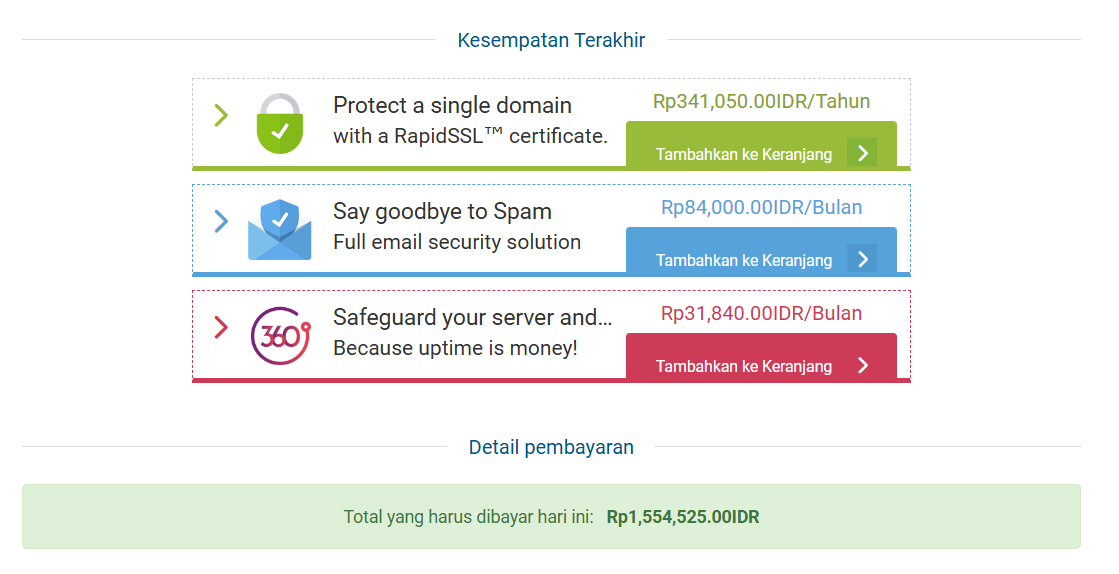Image resolution: width=1119 pixels, height=574 pixels.
Task: Click the blue email shield spam icon
Action: click(x=280, y=229)
